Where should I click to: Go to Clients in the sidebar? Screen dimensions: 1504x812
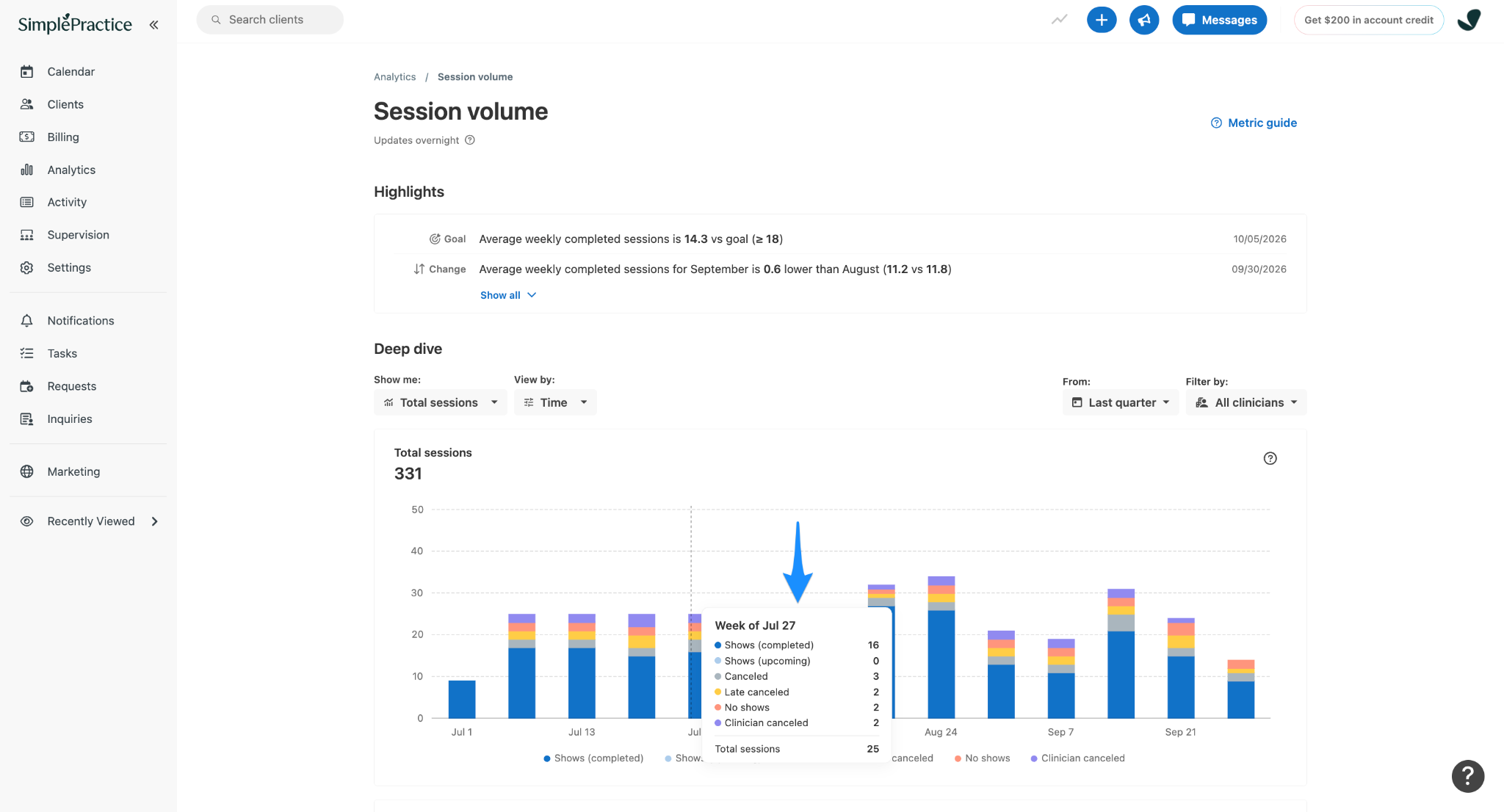(x=65, y=104)
